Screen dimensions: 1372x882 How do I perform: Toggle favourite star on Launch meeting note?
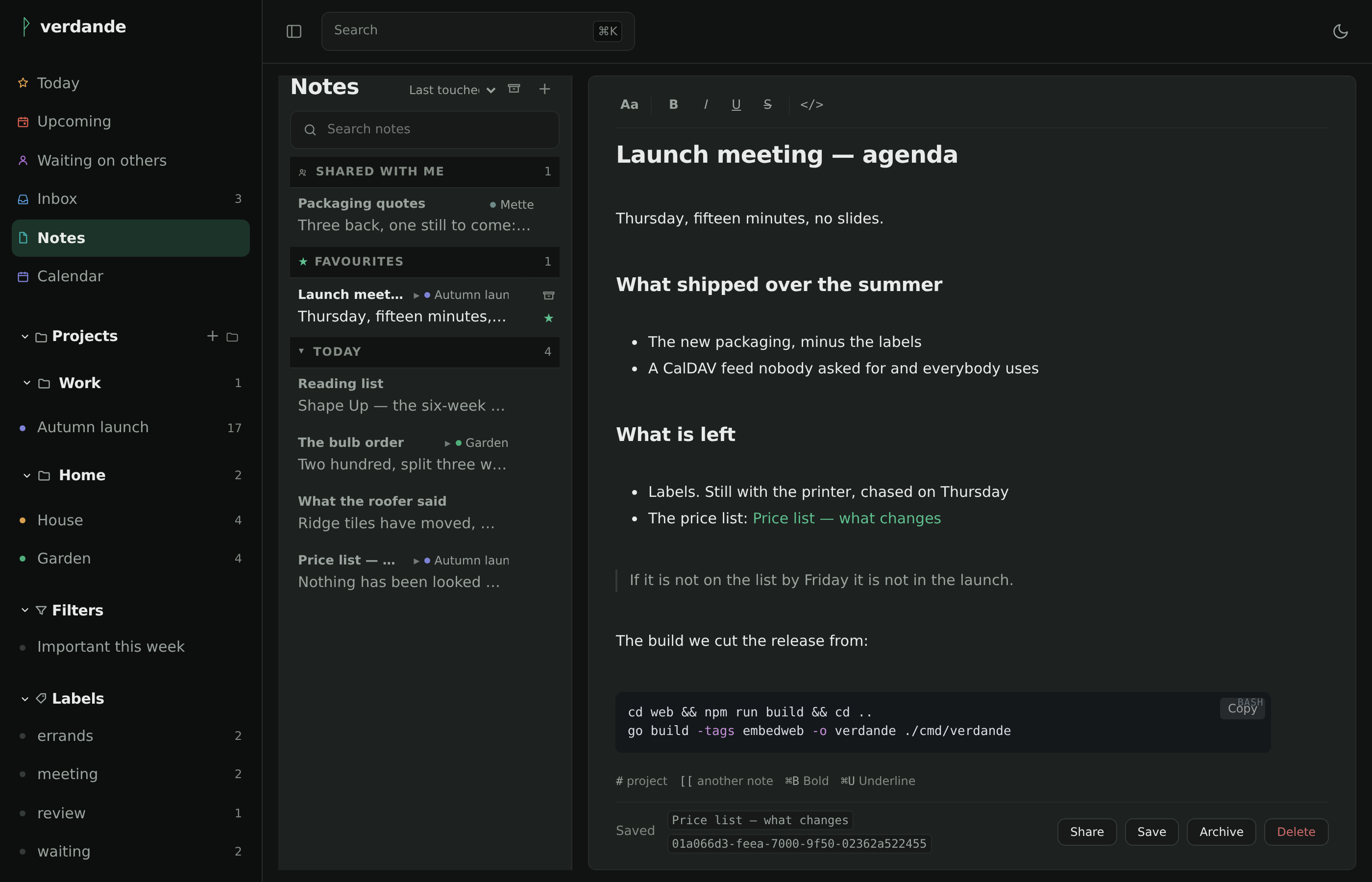tap(549, 318)
